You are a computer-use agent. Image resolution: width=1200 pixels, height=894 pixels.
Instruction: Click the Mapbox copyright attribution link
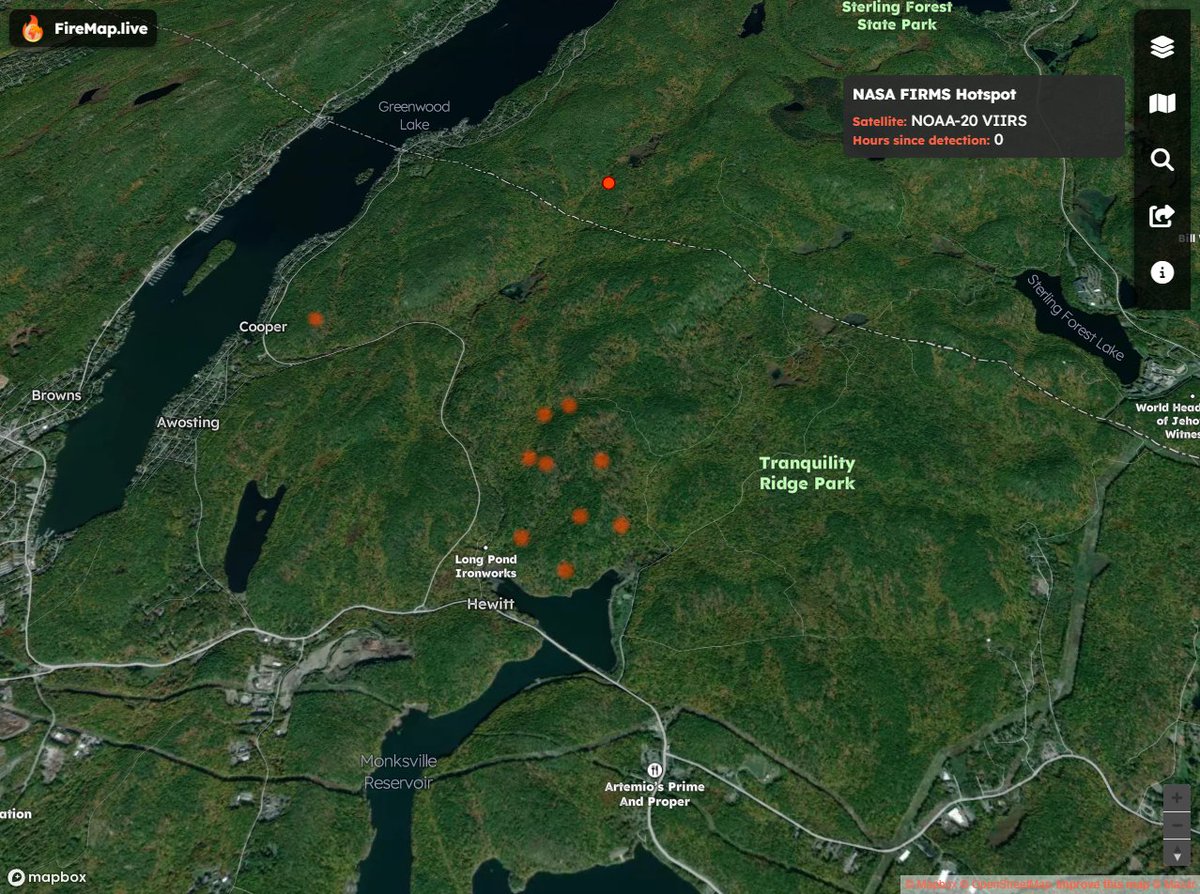930,883
